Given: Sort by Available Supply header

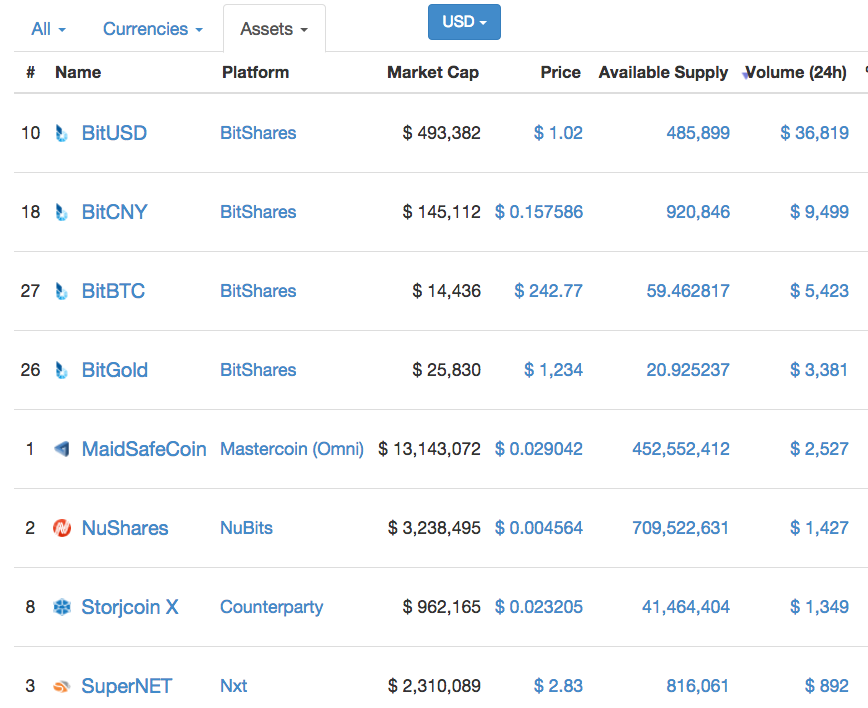Looking at the screenshot, I should click(663, 73).
